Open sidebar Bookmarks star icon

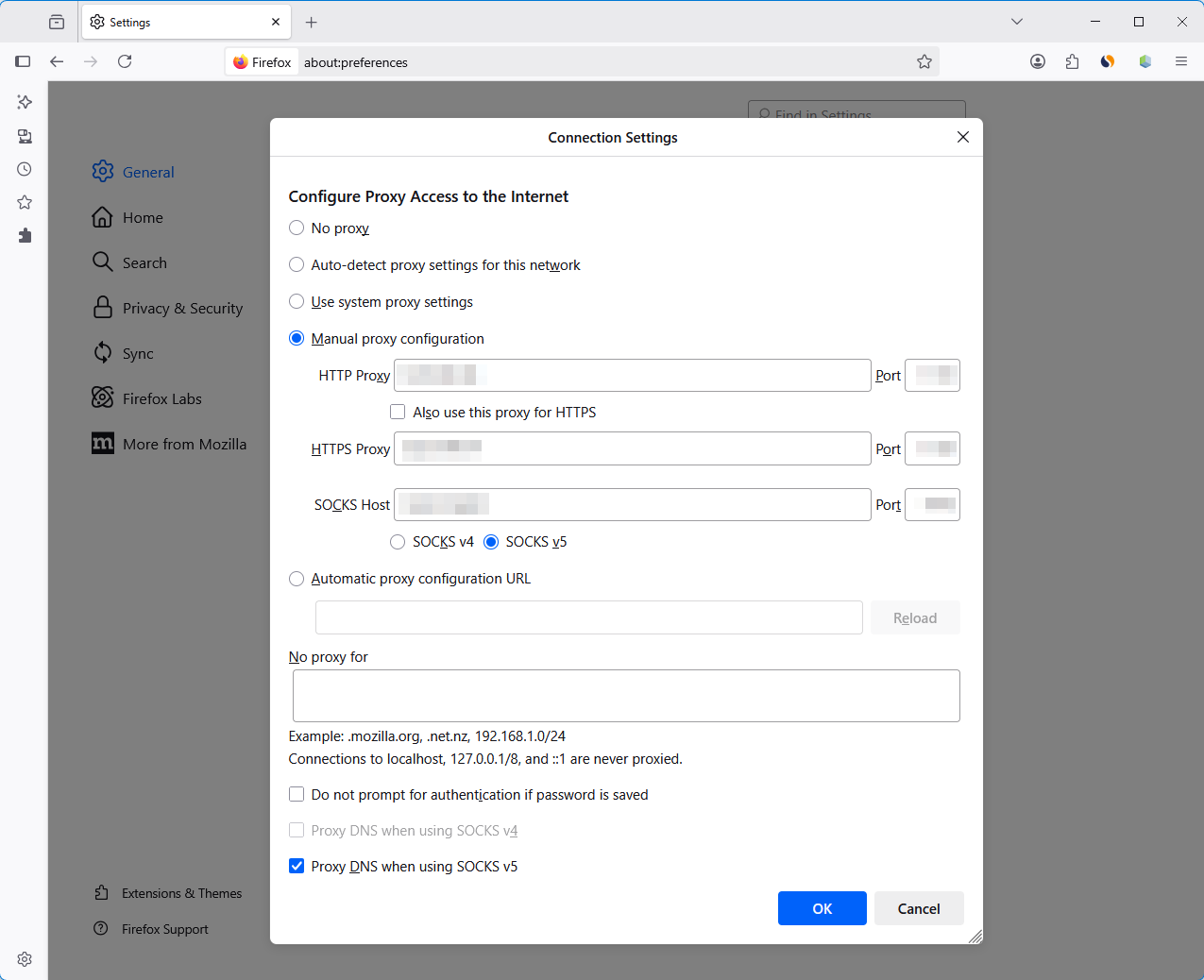point(25,202)
